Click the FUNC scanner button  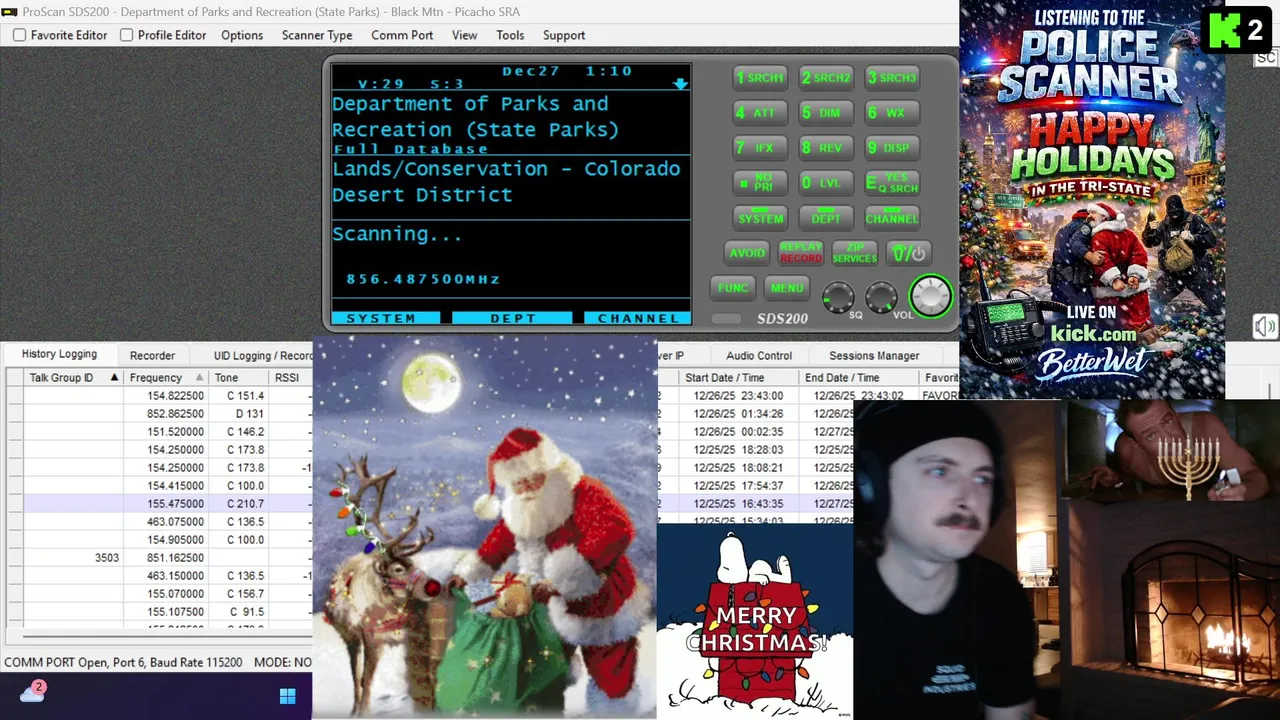[733, 288]
